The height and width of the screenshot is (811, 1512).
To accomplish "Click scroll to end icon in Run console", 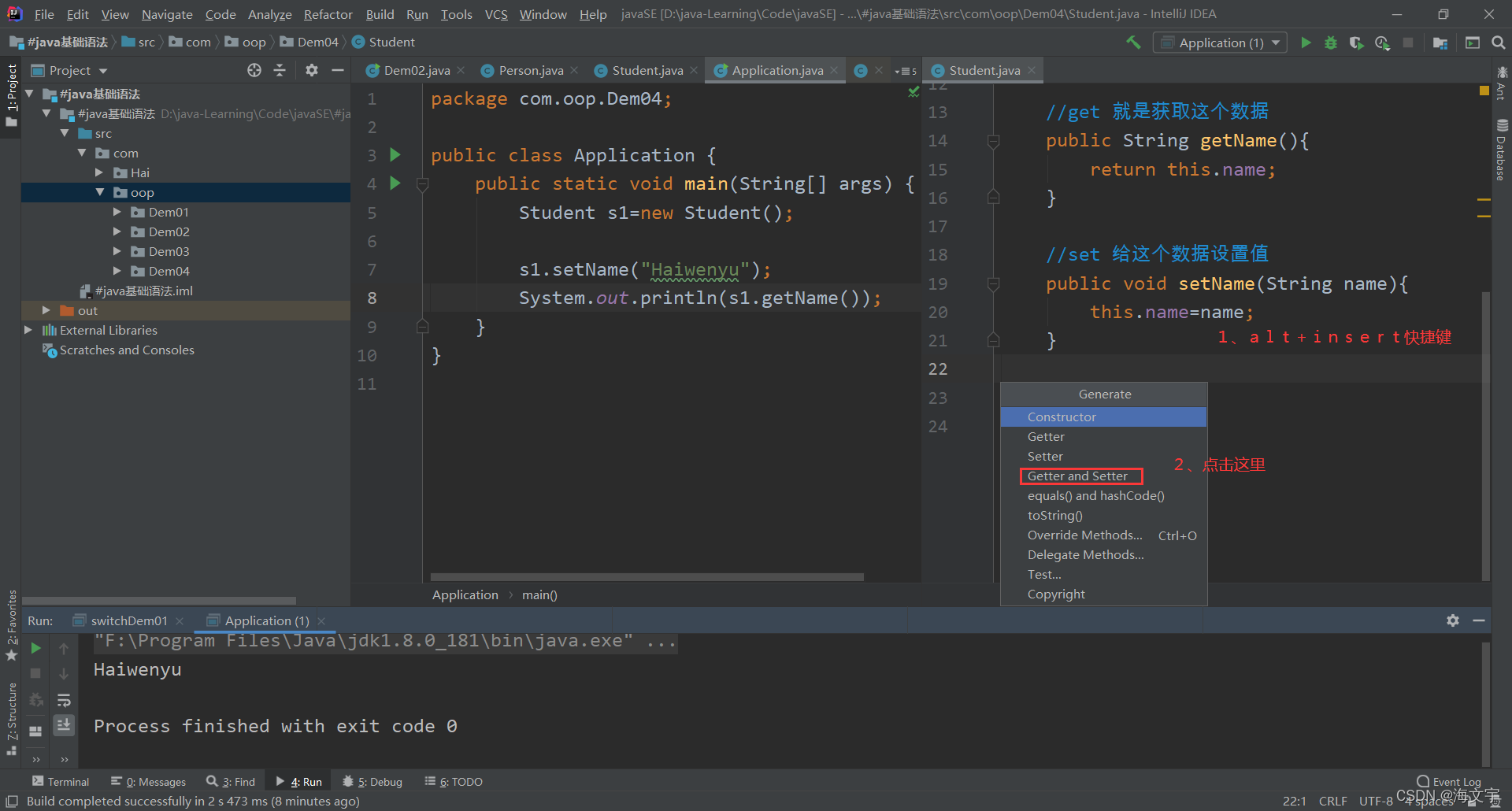I will [64, 724].
